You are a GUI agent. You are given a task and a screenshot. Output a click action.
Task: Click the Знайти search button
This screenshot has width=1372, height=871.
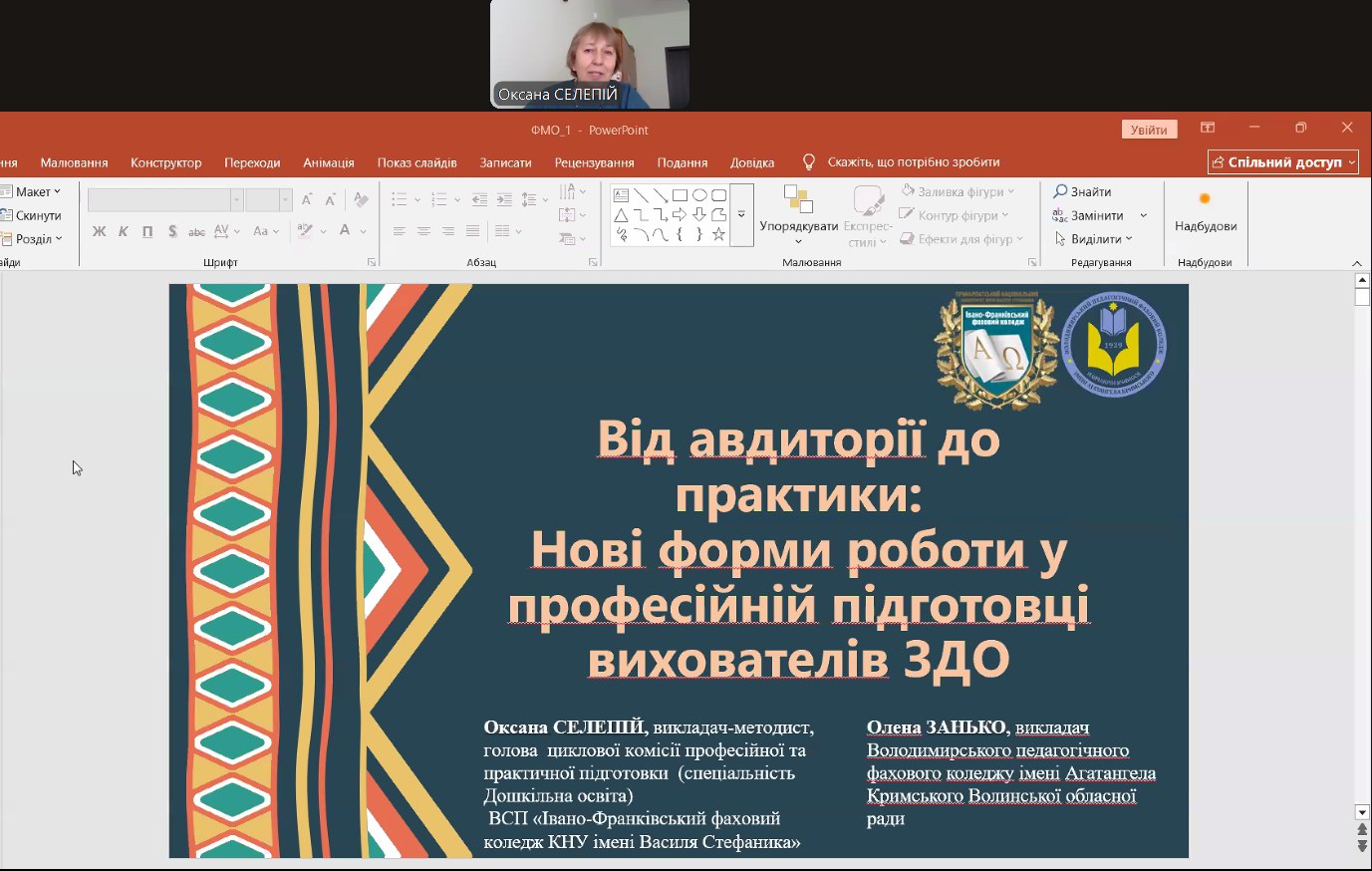[x=1082, y=191]
